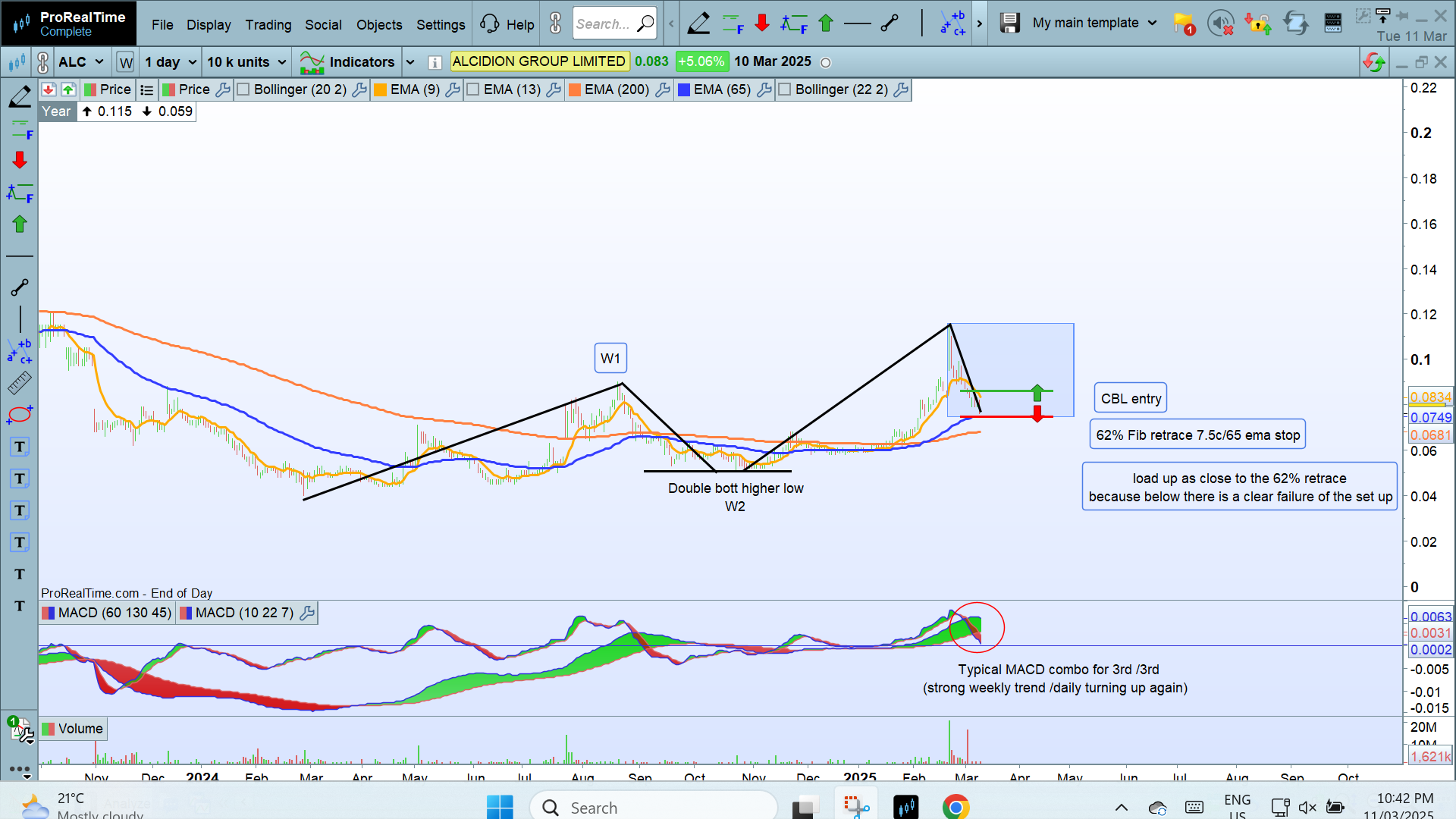Click the info icon beside Indicators
This screenshot has width=1456, height=819.
coord(435,62)
